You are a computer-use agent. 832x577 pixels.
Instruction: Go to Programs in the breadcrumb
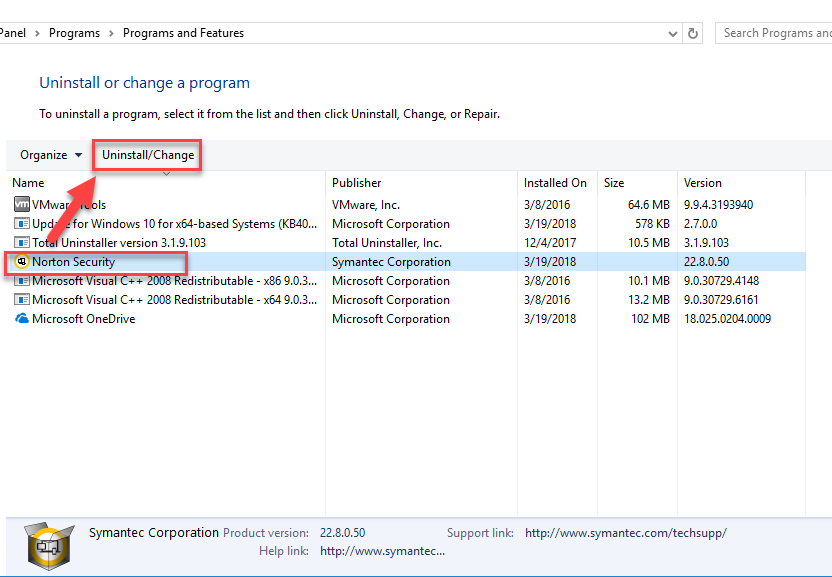tap(74, 33)
